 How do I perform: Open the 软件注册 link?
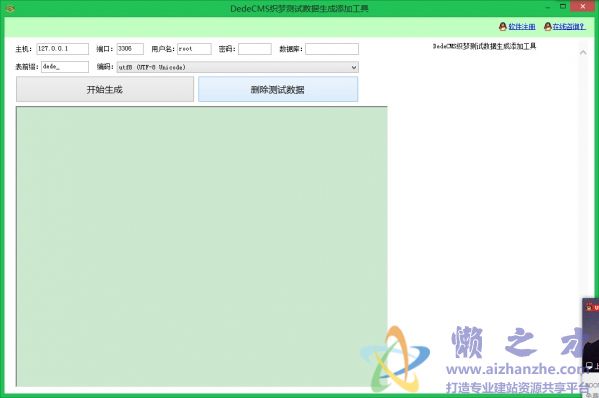coord(522,26)
